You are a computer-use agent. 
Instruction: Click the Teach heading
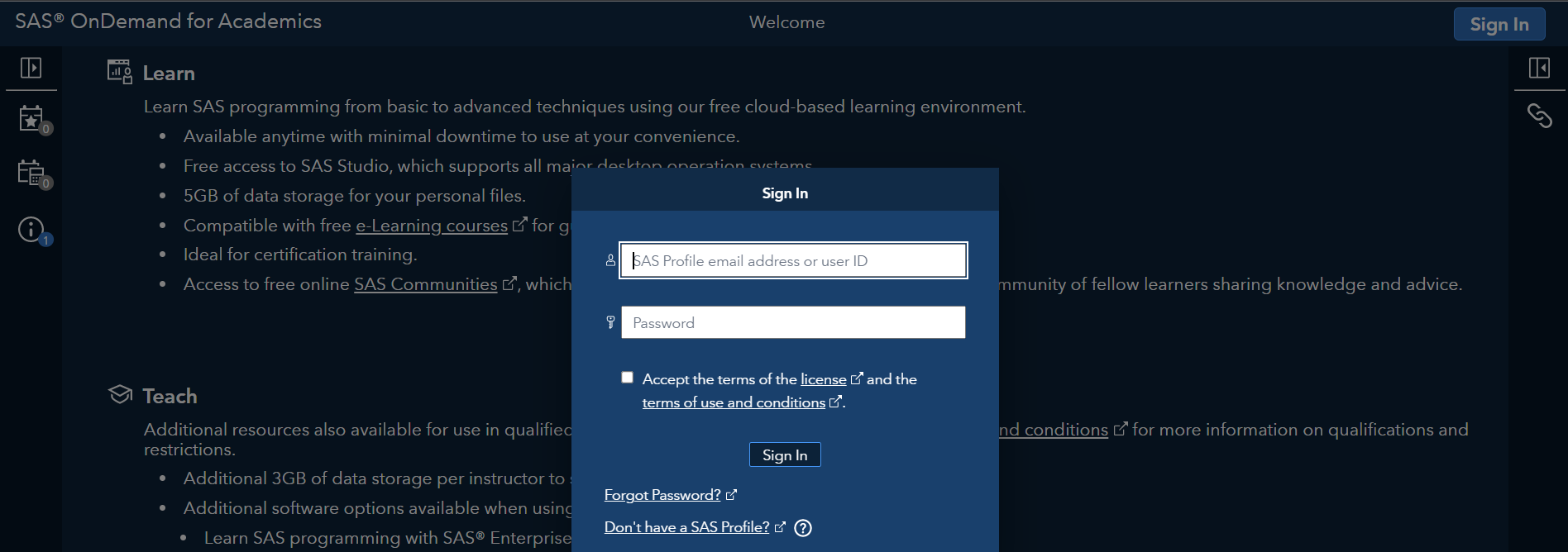pos(170,397)
